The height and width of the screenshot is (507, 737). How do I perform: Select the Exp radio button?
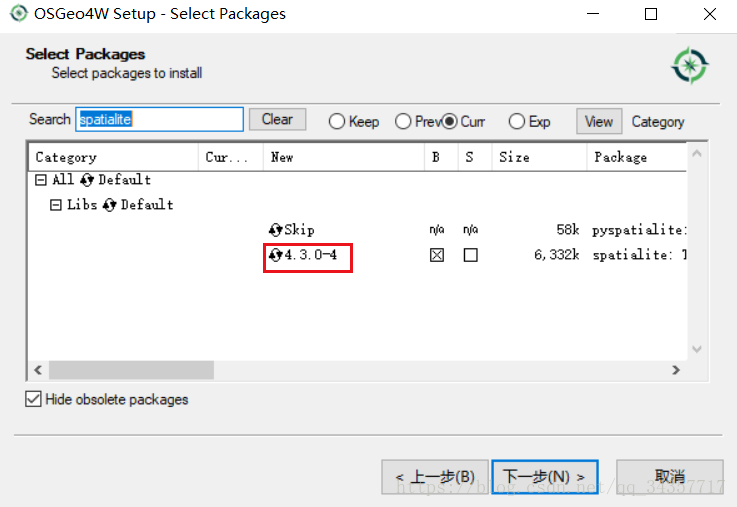coord(517,122)
